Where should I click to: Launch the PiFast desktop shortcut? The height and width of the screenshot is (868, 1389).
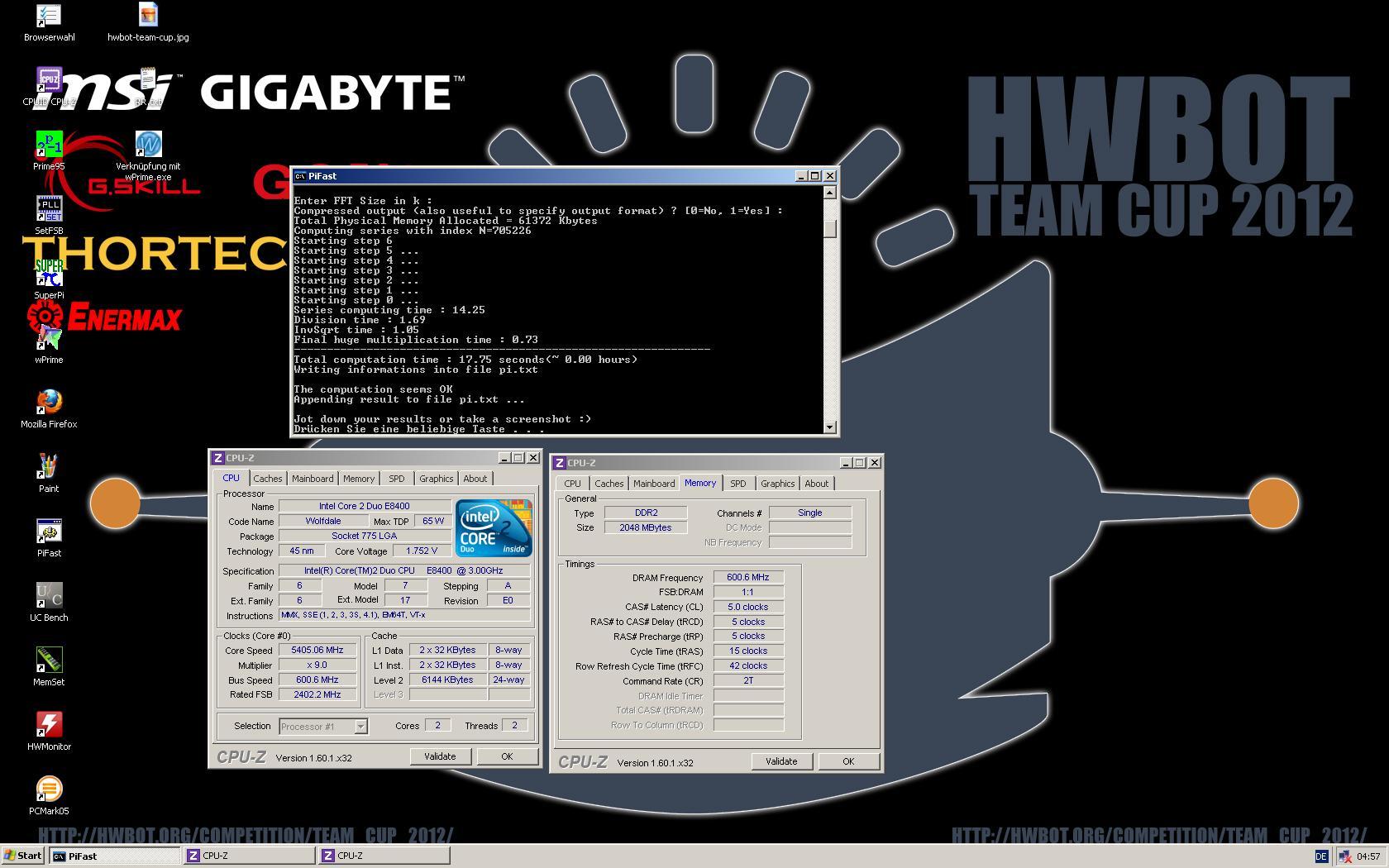(49, 538)
